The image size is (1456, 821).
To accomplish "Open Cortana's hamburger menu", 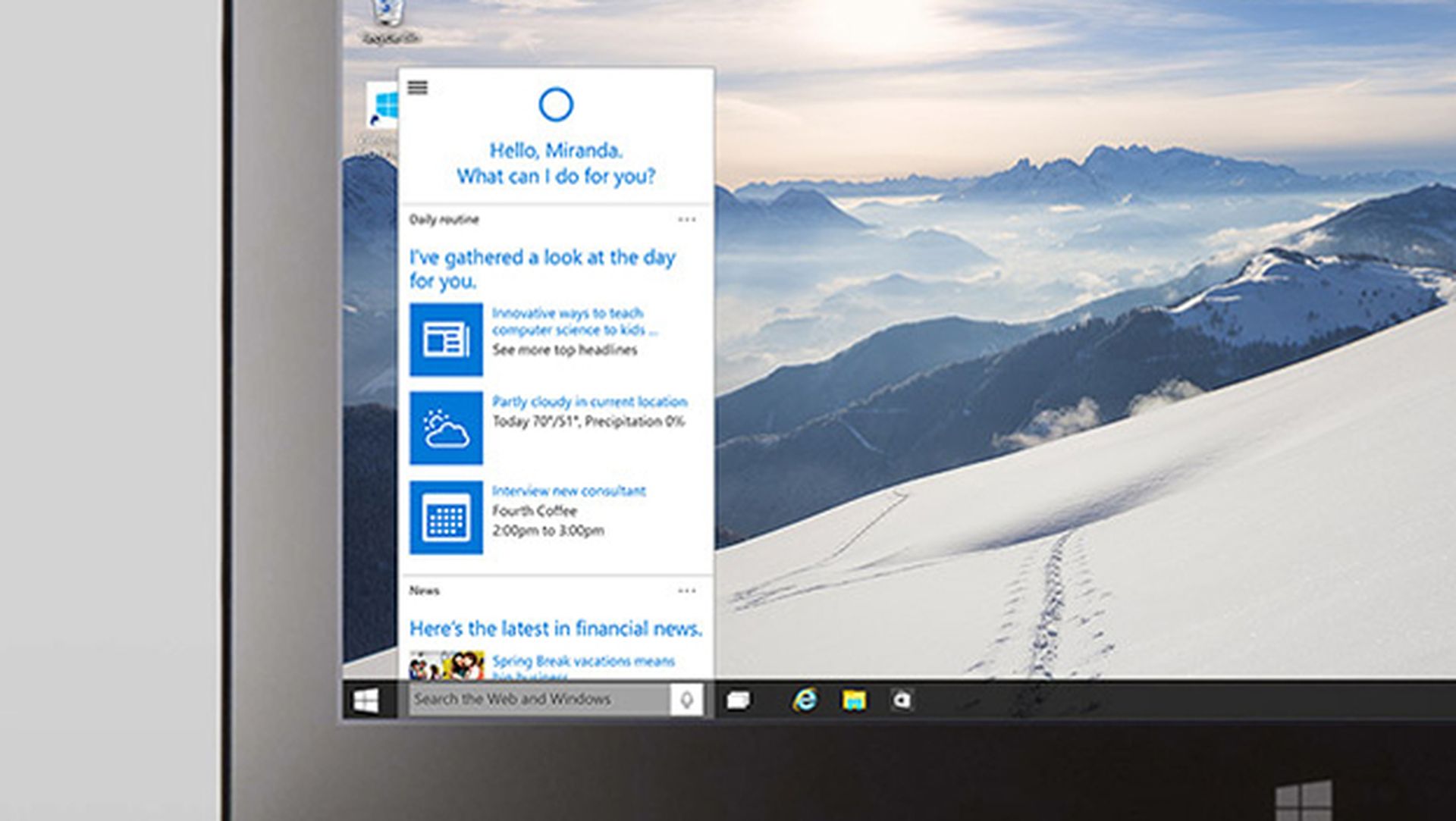I will click(416, 88).
